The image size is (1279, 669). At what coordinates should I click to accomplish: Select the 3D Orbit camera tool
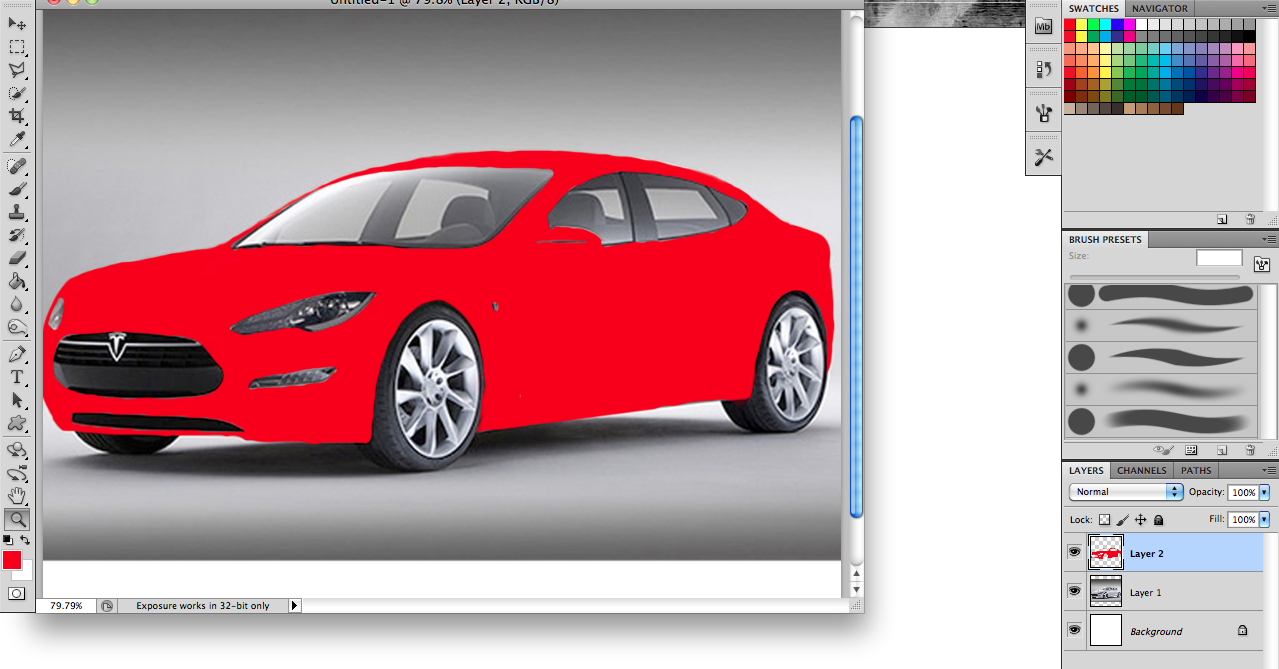pyautogui.click(x=17, y=473)
